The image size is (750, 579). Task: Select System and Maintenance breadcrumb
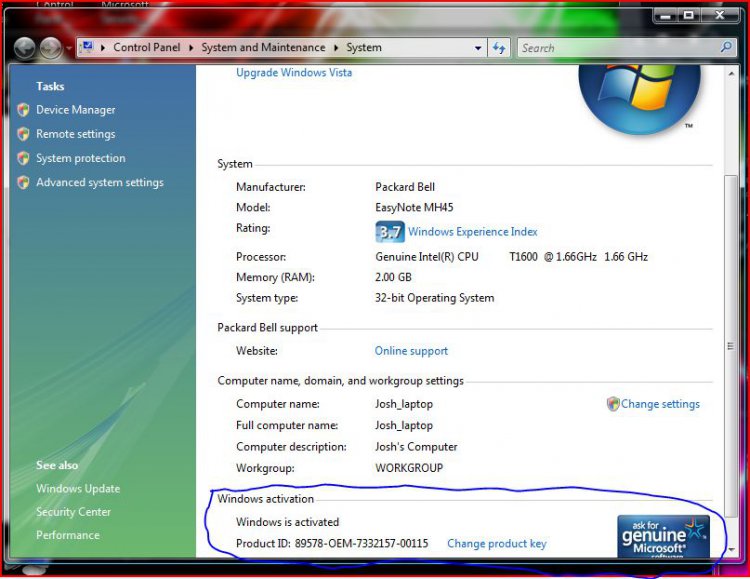point(263,47)
